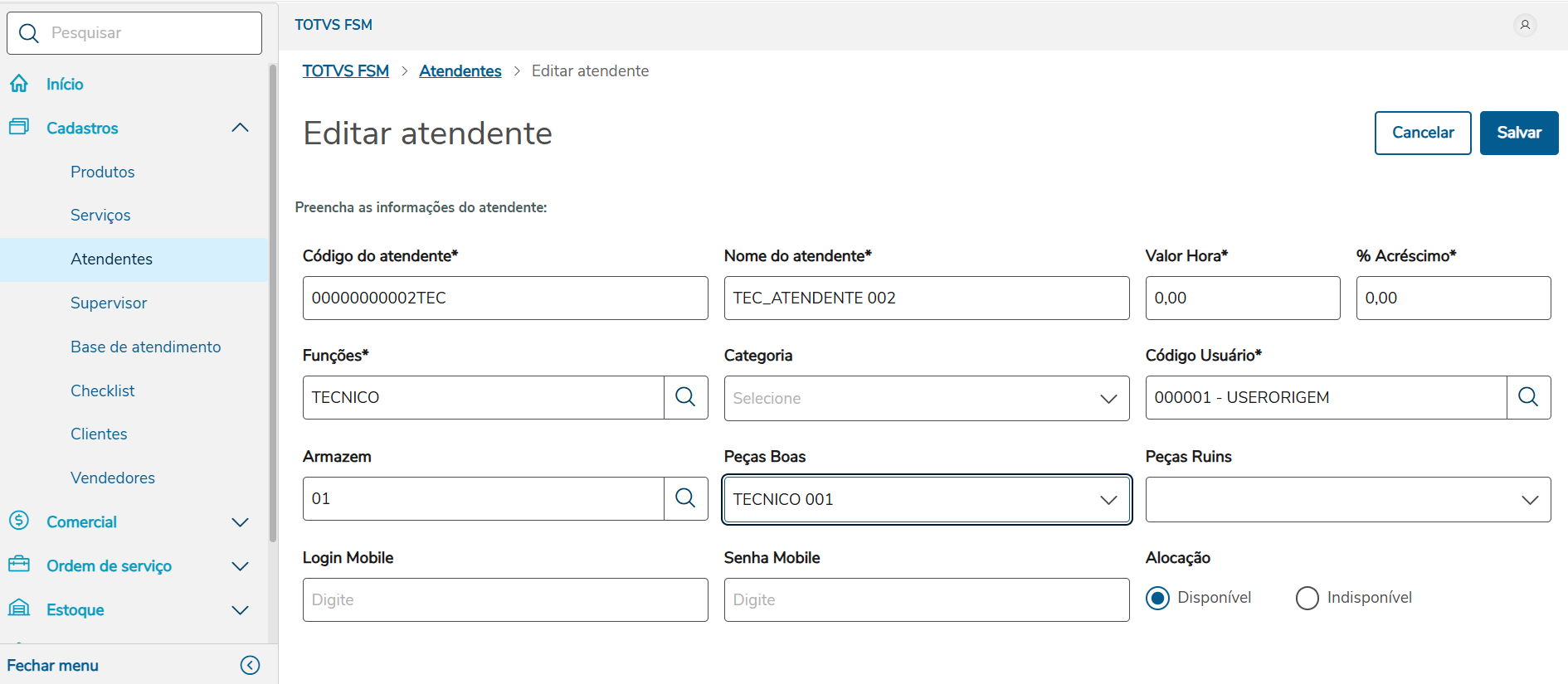Click the Comercial dollar sign icon
Viewport: 1568px width, 684px height.
click(19, 521)
